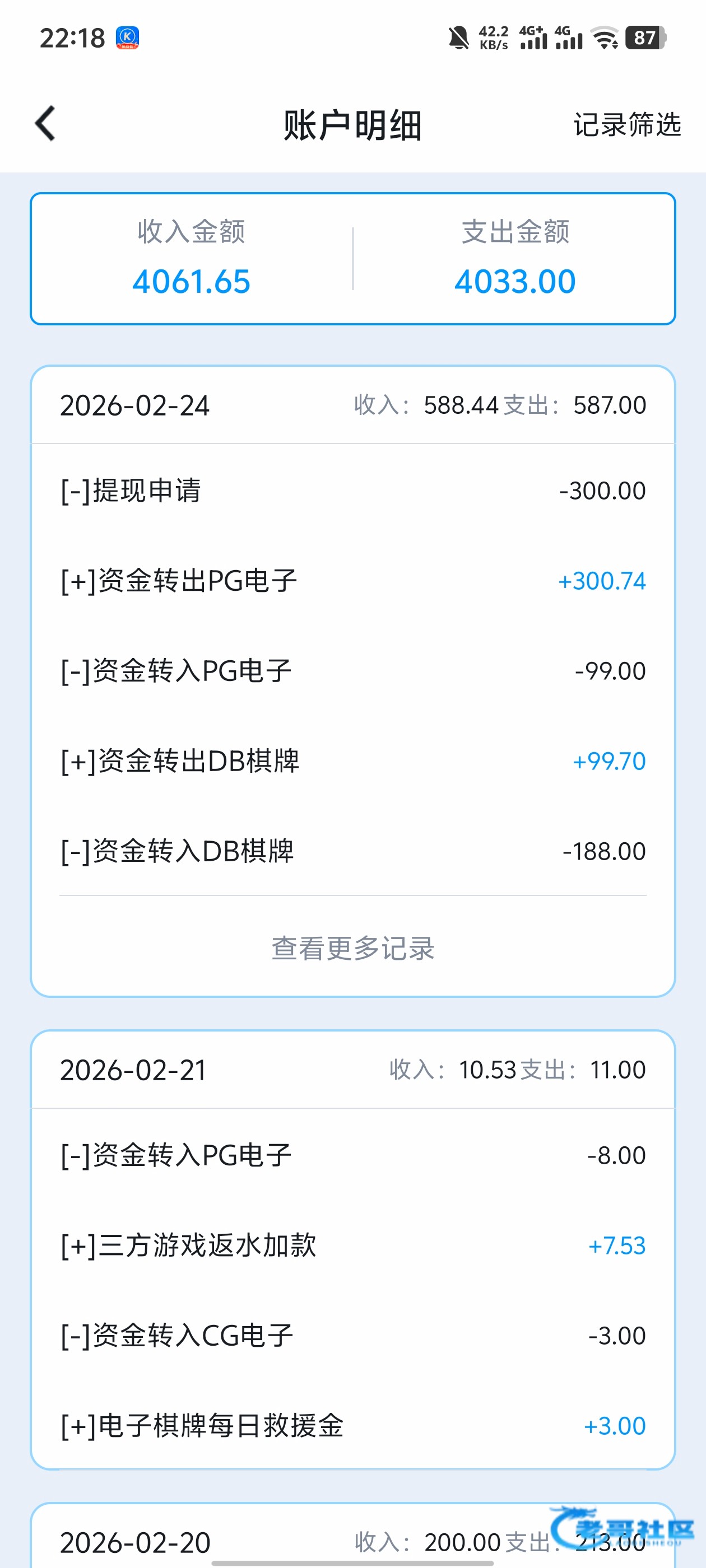Viewport: 706px width, 1568px height.
Task: Tap the K app notification icon
Action: [x=127, y=38]
